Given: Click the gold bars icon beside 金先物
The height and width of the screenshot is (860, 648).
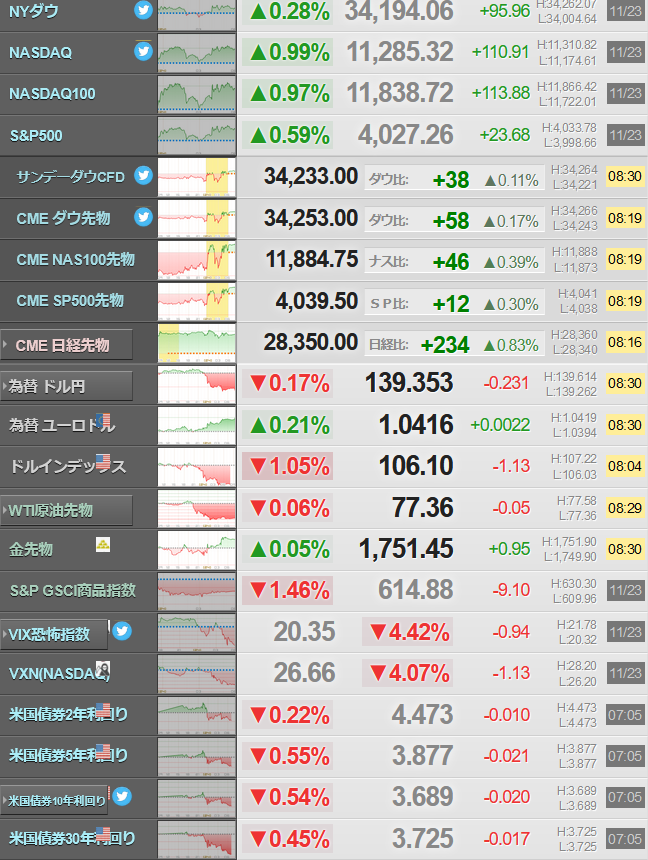Looking at the screenshot, I should 103,545.
